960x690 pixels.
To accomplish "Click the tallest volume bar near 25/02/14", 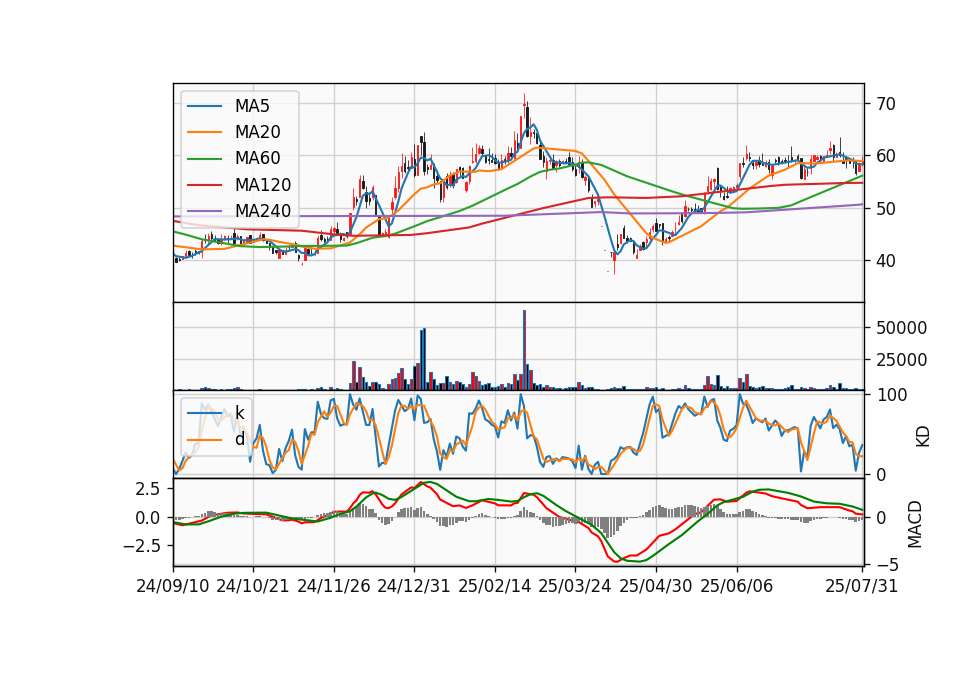I will pyautogui.click(x=525, y=350).
